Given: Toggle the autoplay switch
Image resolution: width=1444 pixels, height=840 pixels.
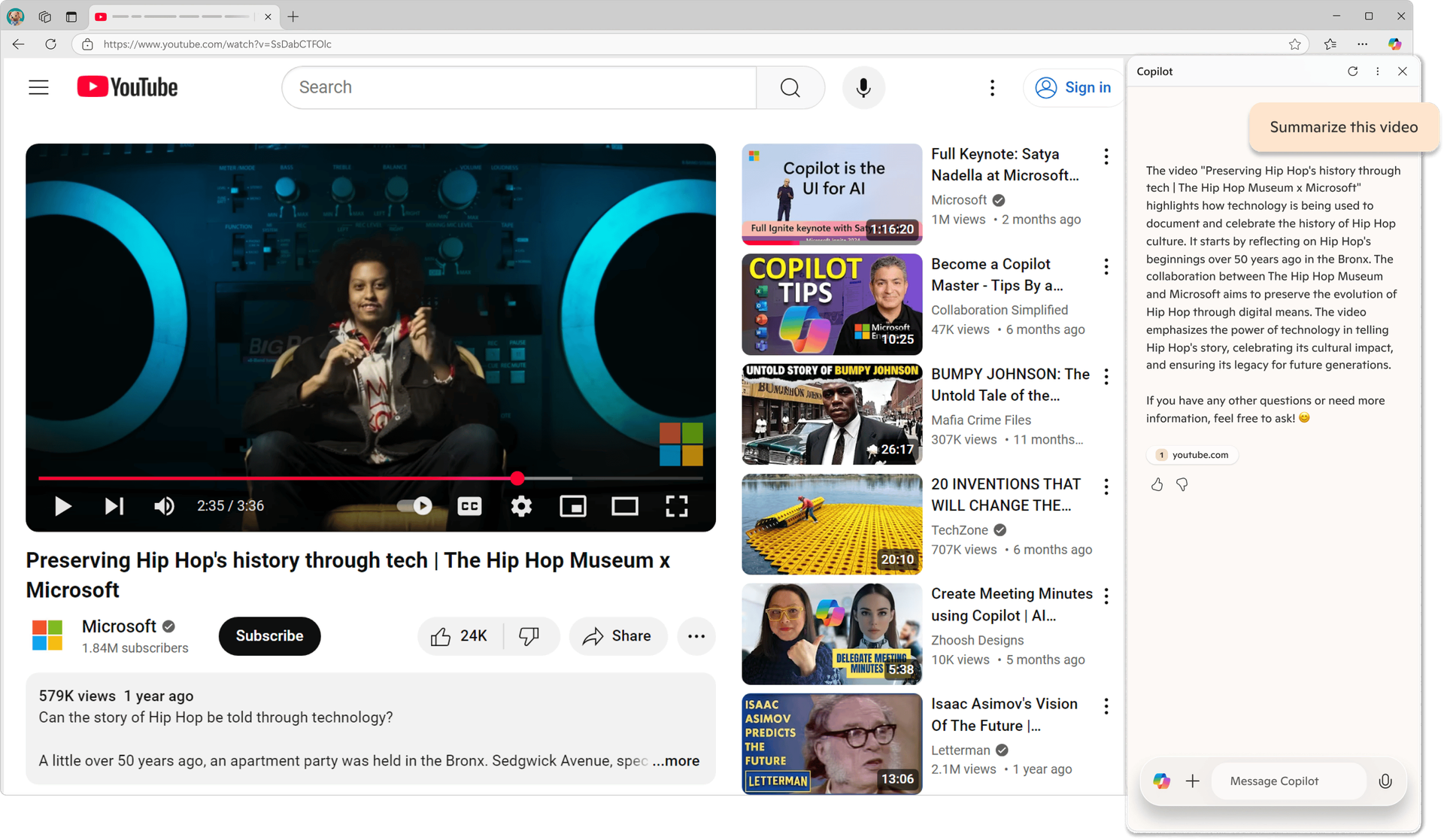Looking at the screenshot, I should (x=414, y=506).
